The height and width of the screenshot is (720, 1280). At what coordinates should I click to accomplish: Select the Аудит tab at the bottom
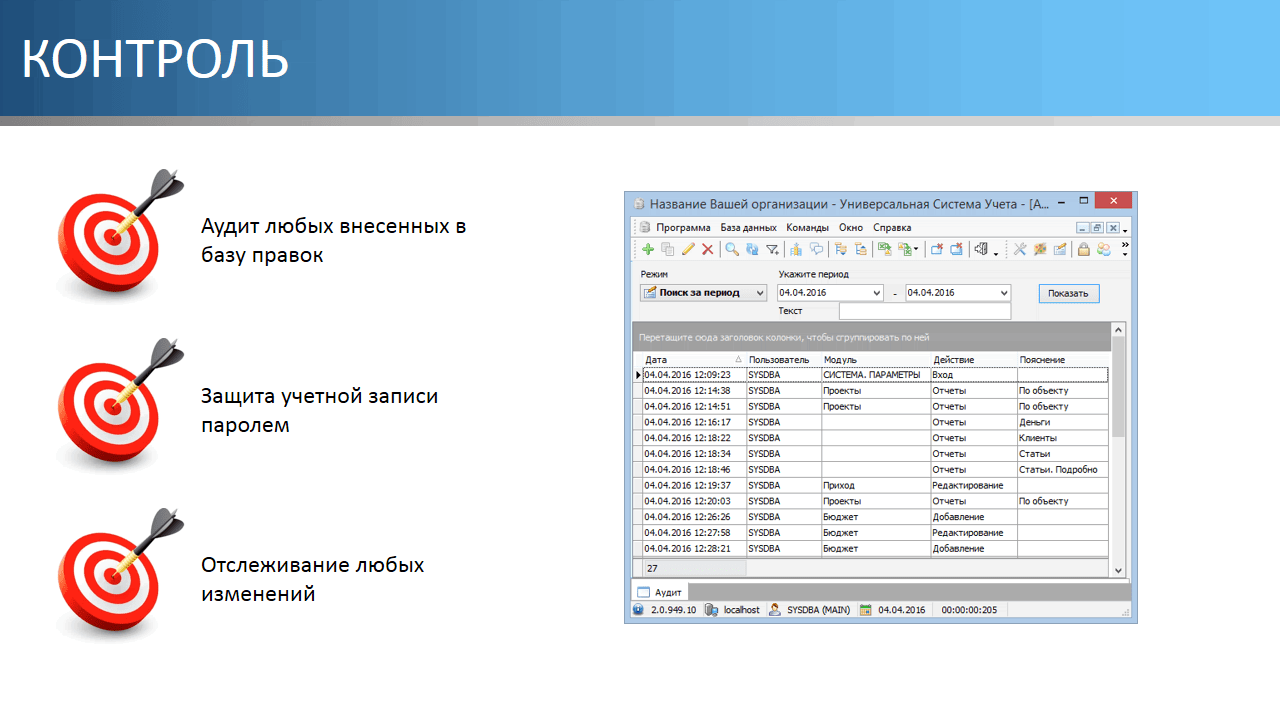660,592
